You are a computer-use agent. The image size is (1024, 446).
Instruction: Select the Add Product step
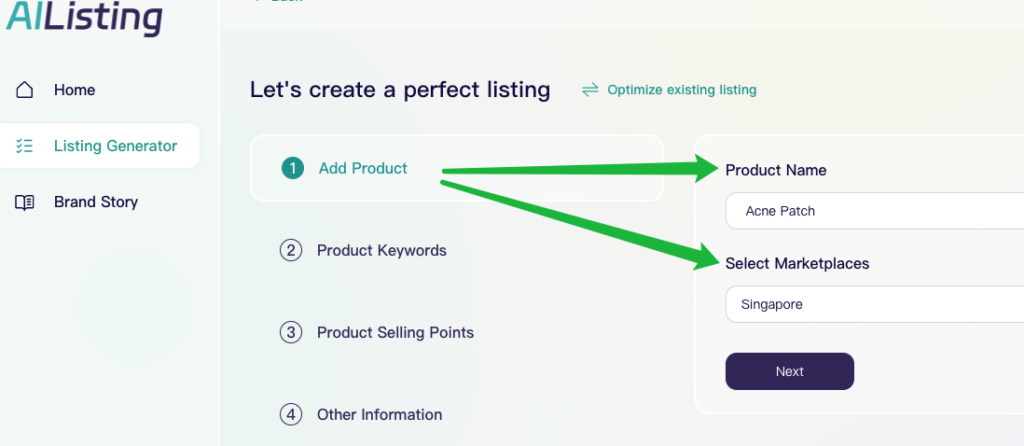pos(363,168)
